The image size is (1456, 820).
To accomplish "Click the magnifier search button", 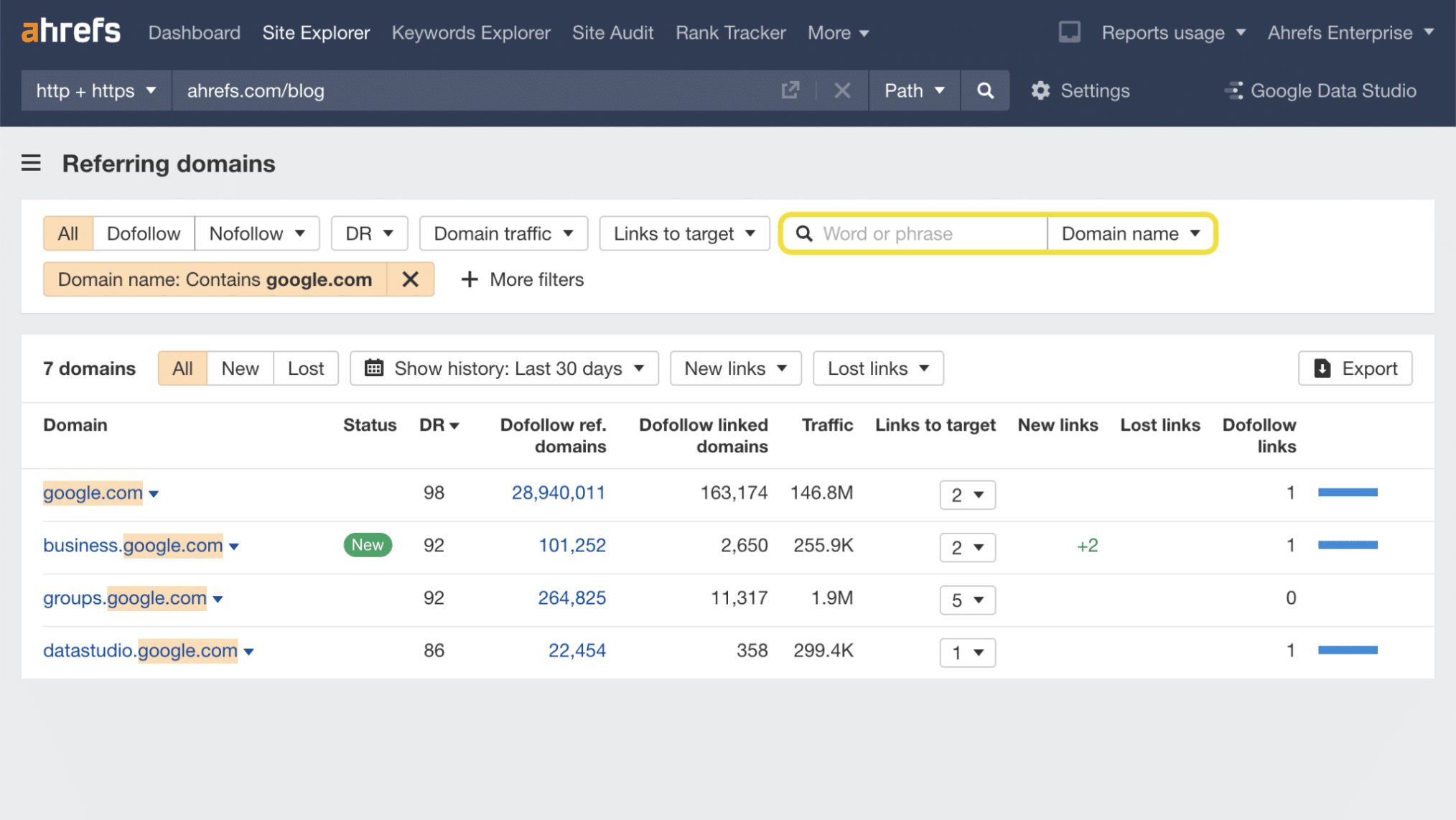I will tap(985, 90).
